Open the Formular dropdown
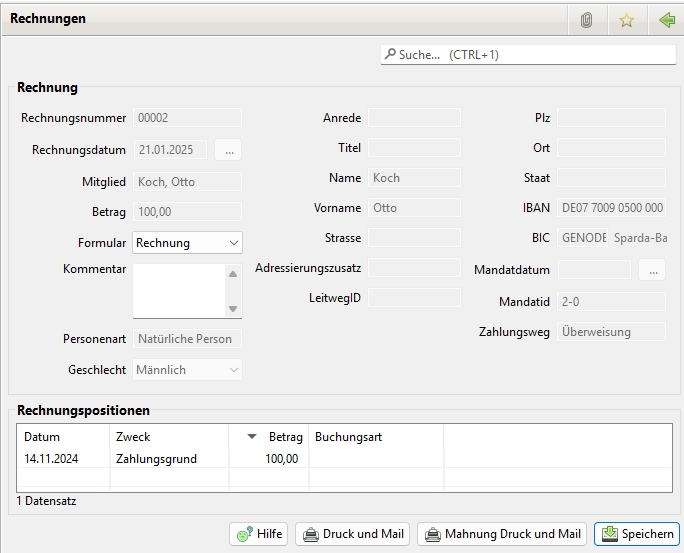 pos(187,243)
